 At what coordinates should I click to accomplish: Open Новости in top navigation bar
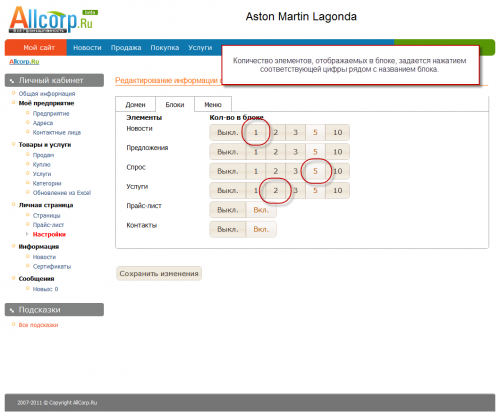point(87,48)
